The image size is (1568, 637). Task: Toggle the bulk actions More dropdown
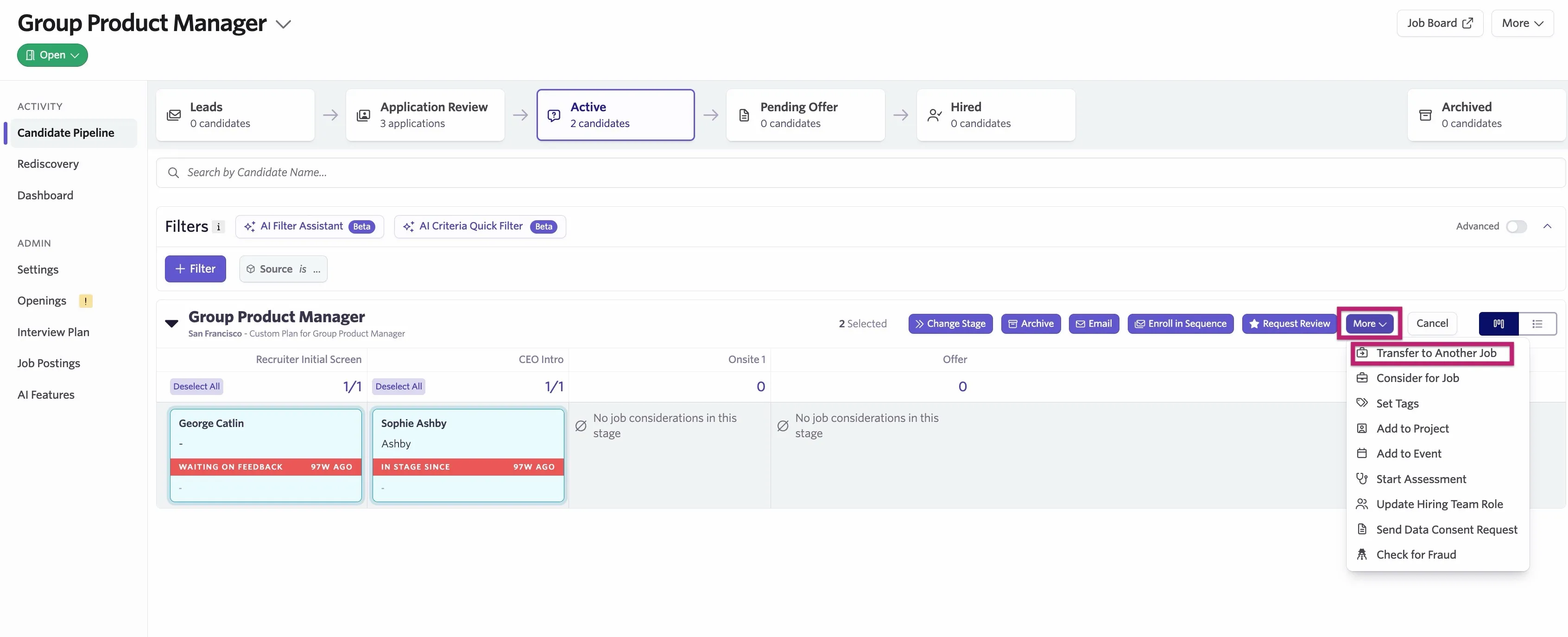click(x=1370, y=324)
